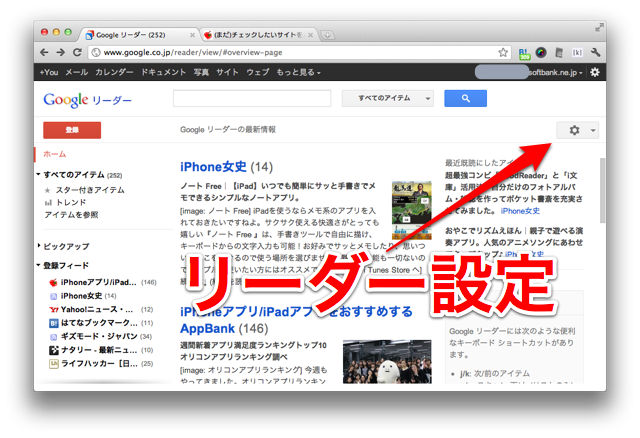Click the red 登録 subscribe button
Image resolution: width=640 pixels, height=438 pixels.
pos(72,130)
